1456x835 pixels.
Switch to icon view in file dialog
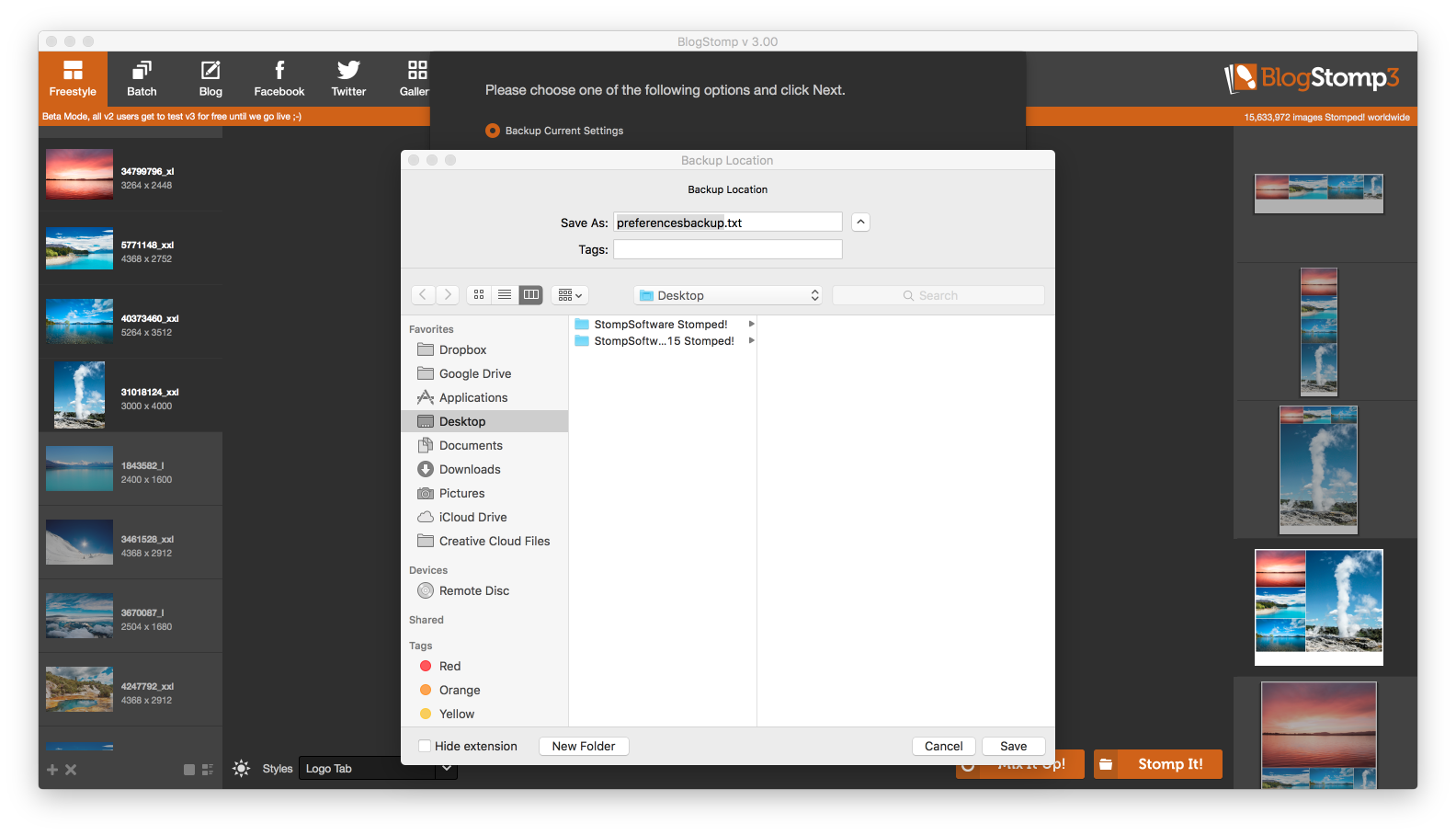479,295
